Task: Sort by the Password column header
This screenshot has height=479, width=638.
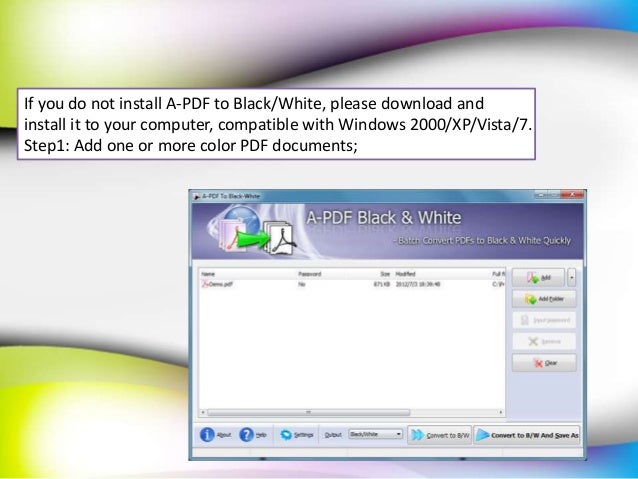Action: (x=310, y=274)
